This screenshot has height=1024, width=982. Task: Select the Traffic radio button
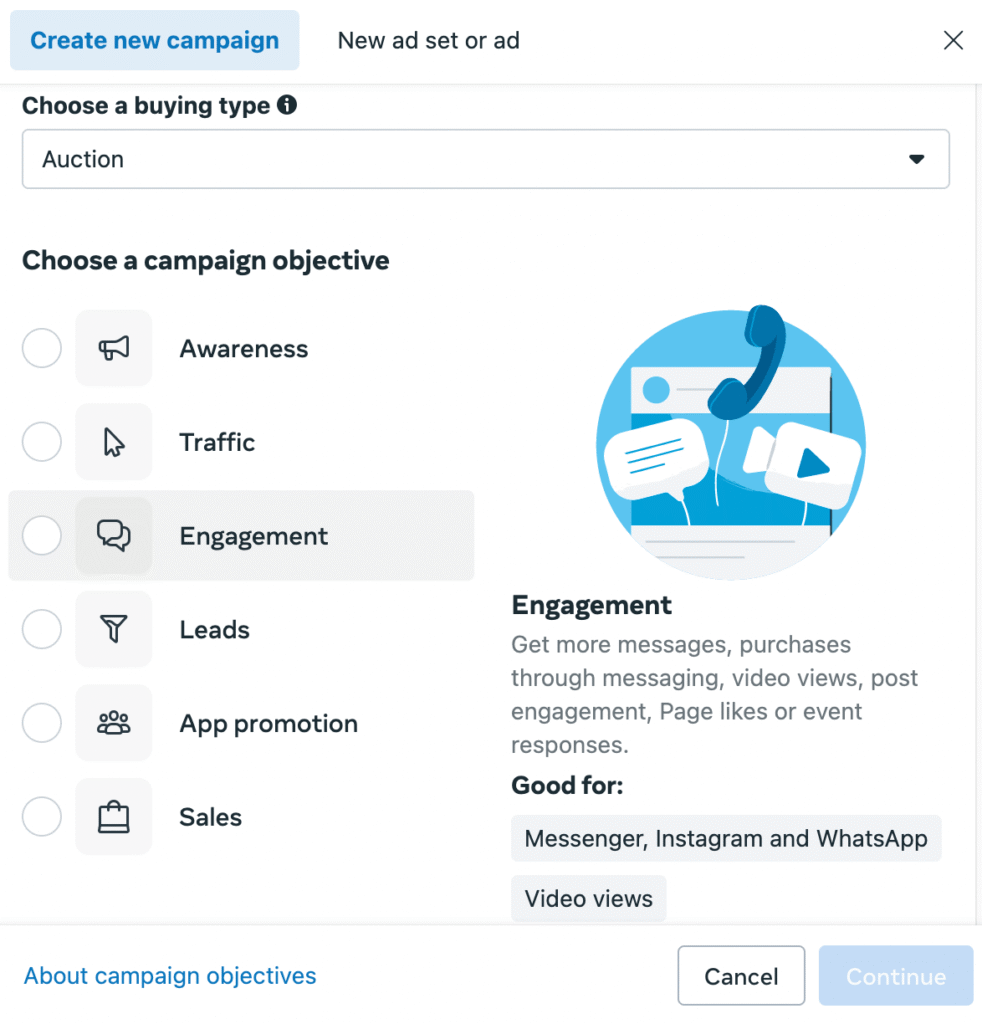(x=42, y=442)
